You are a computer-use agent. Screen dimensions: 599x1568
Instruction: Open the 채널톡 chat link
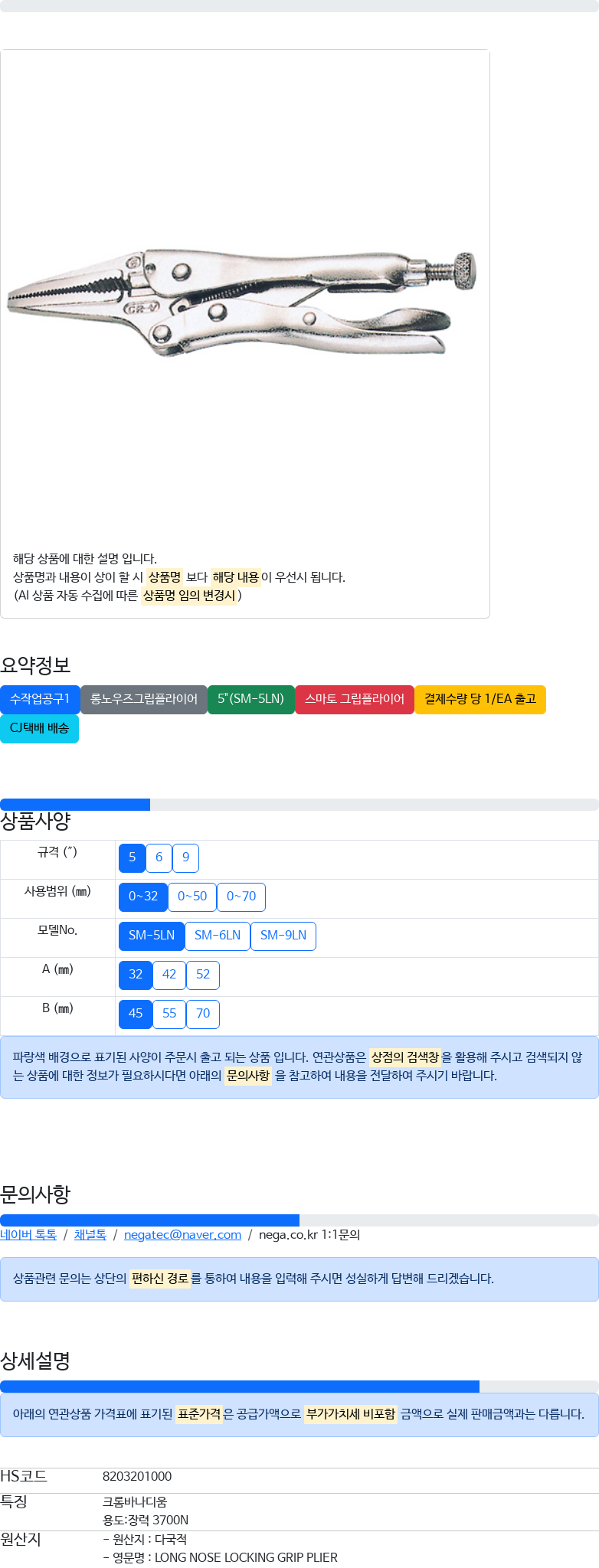[90, 1234]
